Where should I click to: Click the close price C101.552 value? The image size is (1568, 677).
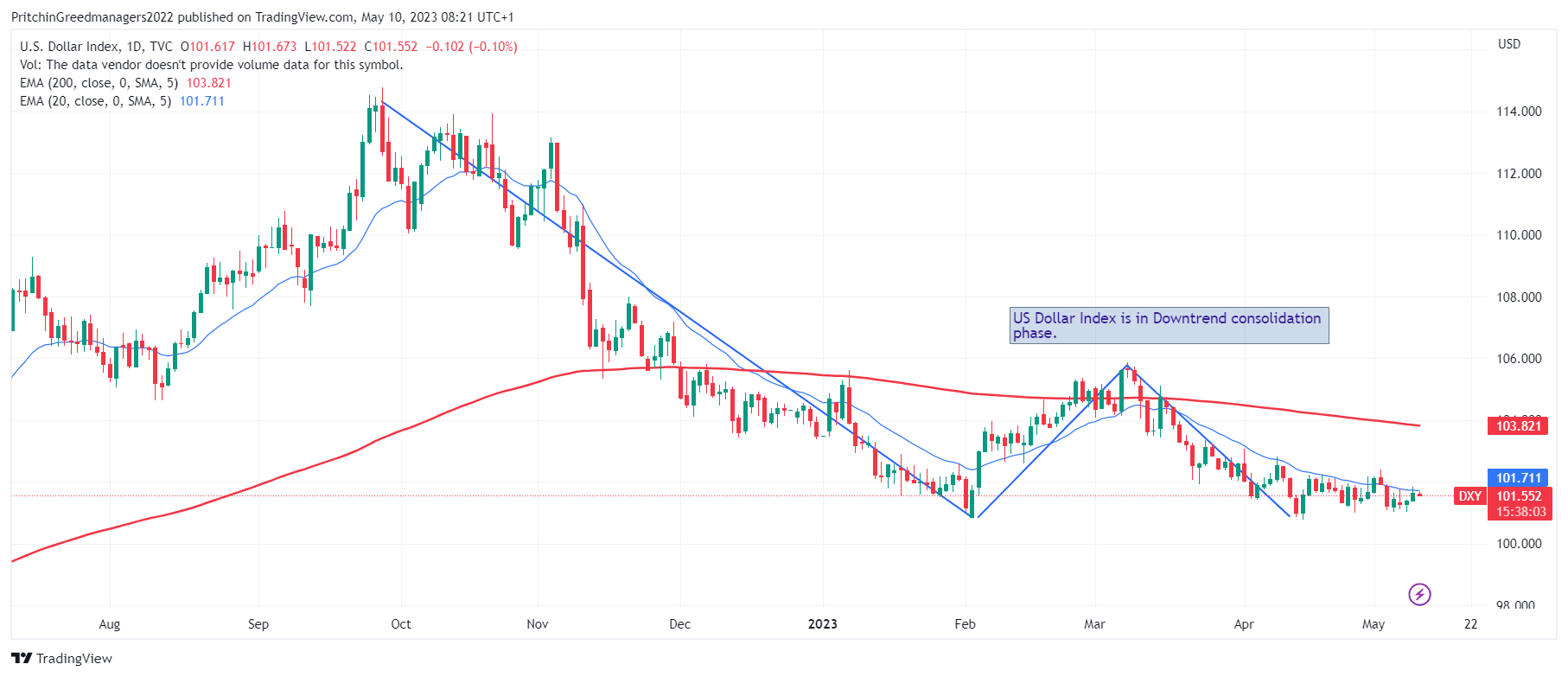(391, 47)
